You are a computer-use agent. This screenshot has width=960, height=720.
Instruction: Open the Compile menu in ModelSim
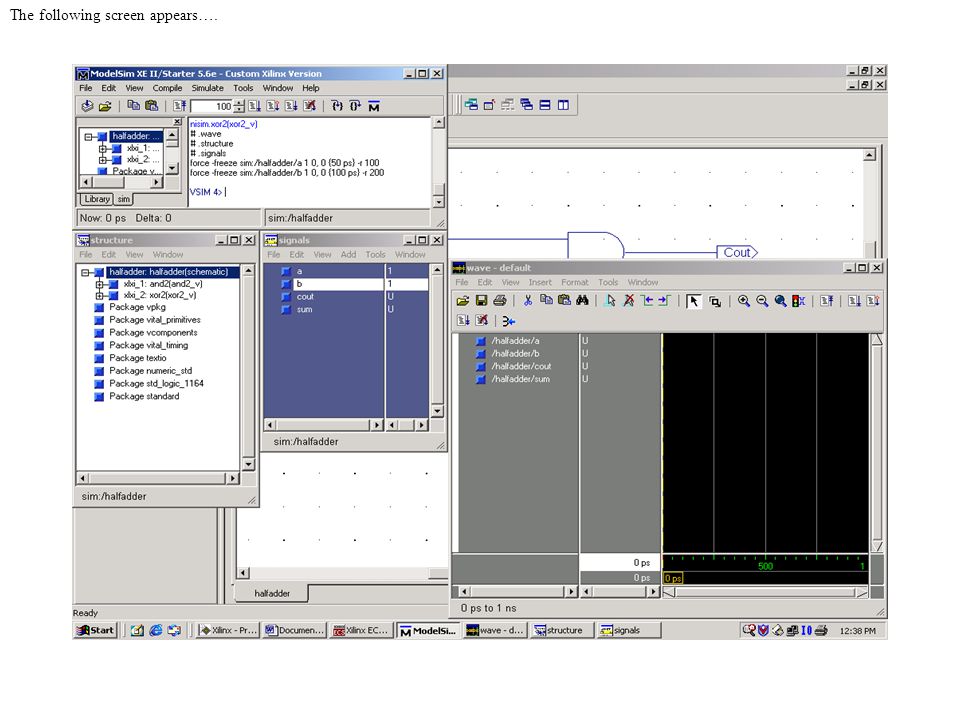click(167, 88)
